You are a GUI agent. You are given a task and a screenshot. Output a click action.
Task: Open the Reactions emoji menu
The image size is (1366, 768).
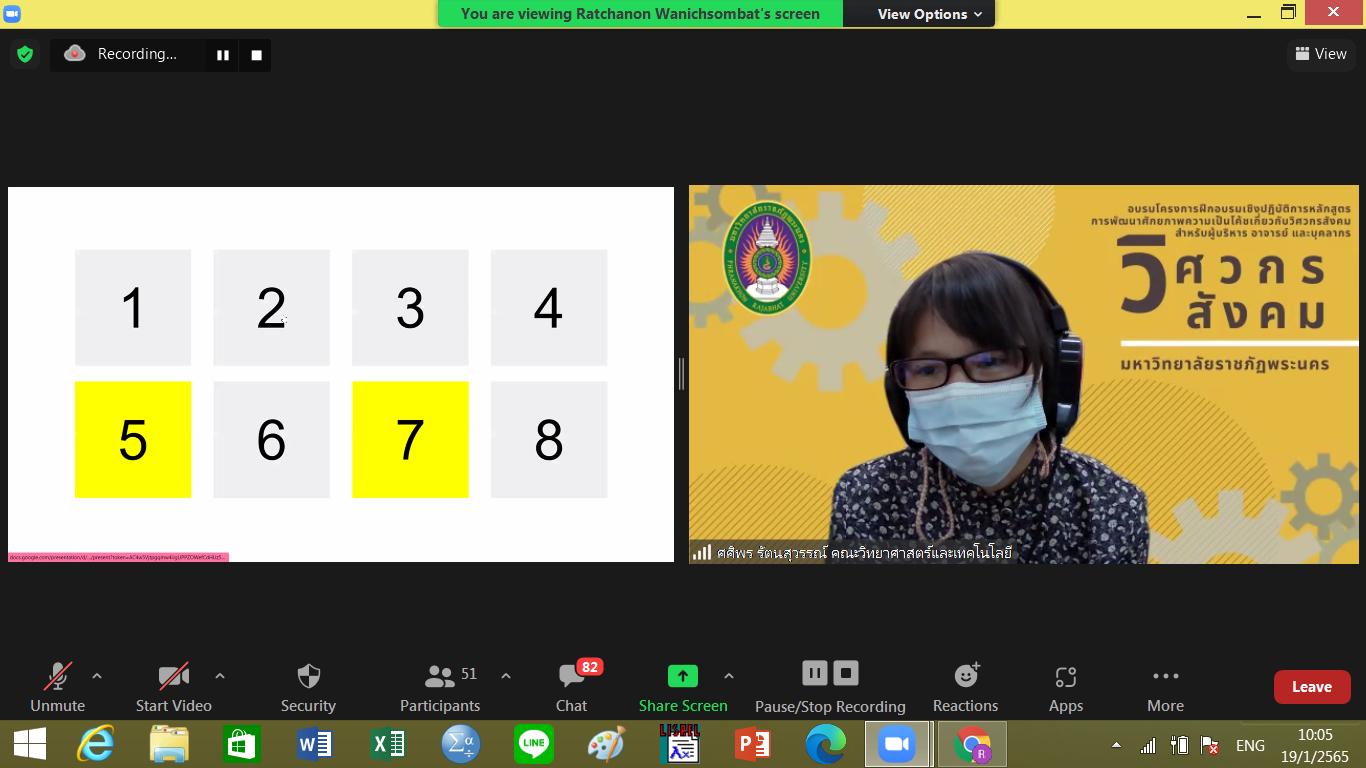point(965,688)
